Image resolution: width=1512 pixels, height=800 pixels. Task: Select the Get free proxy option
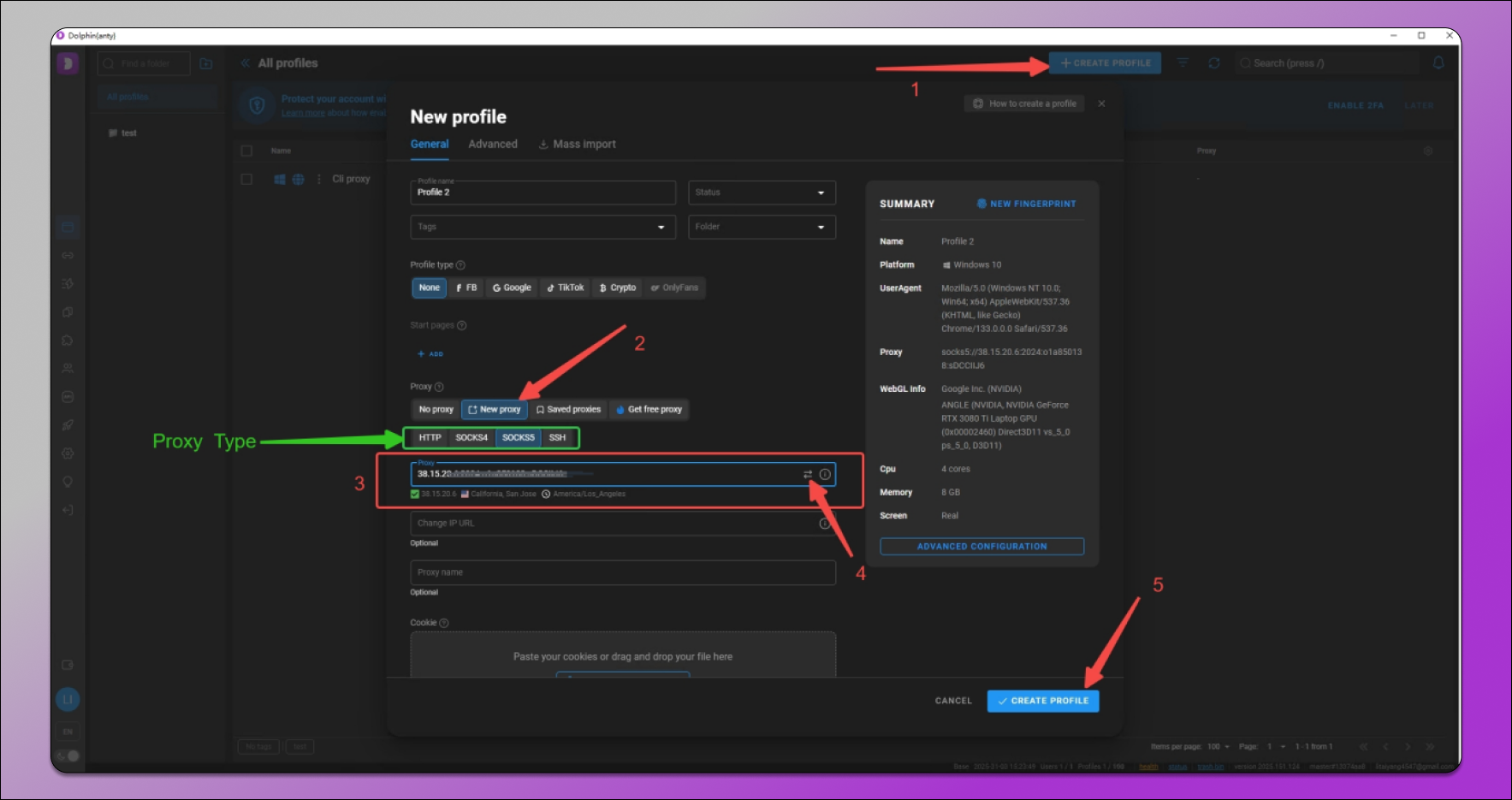click(x=649, y=410)
